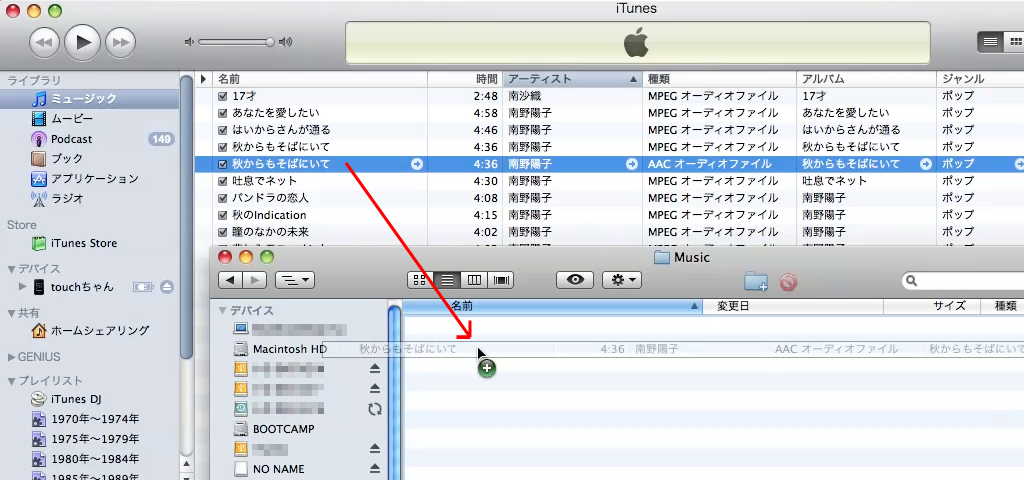Switch Finder to icon view
1024x480 pixels.
click(420, 280)
